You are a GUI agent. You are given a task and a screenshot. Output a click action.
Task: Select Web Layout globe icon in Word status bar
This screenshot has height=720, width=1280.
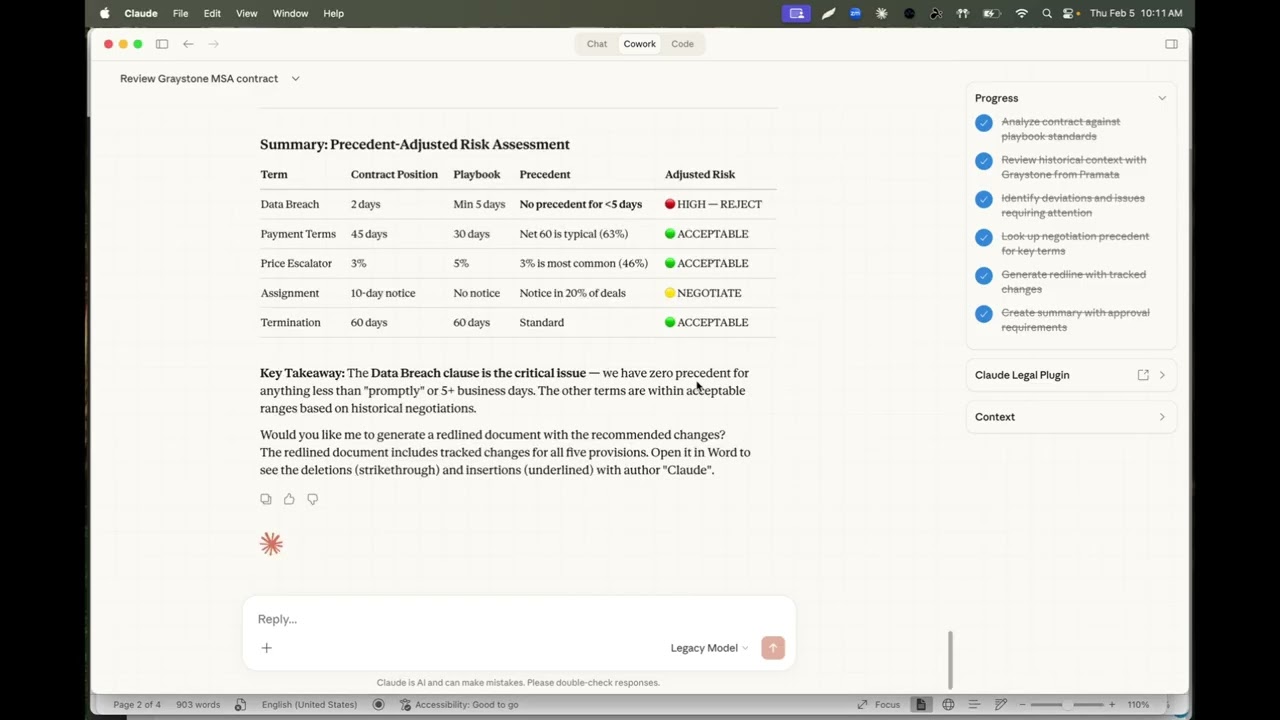pyautogui.click(x=948, y=704)
